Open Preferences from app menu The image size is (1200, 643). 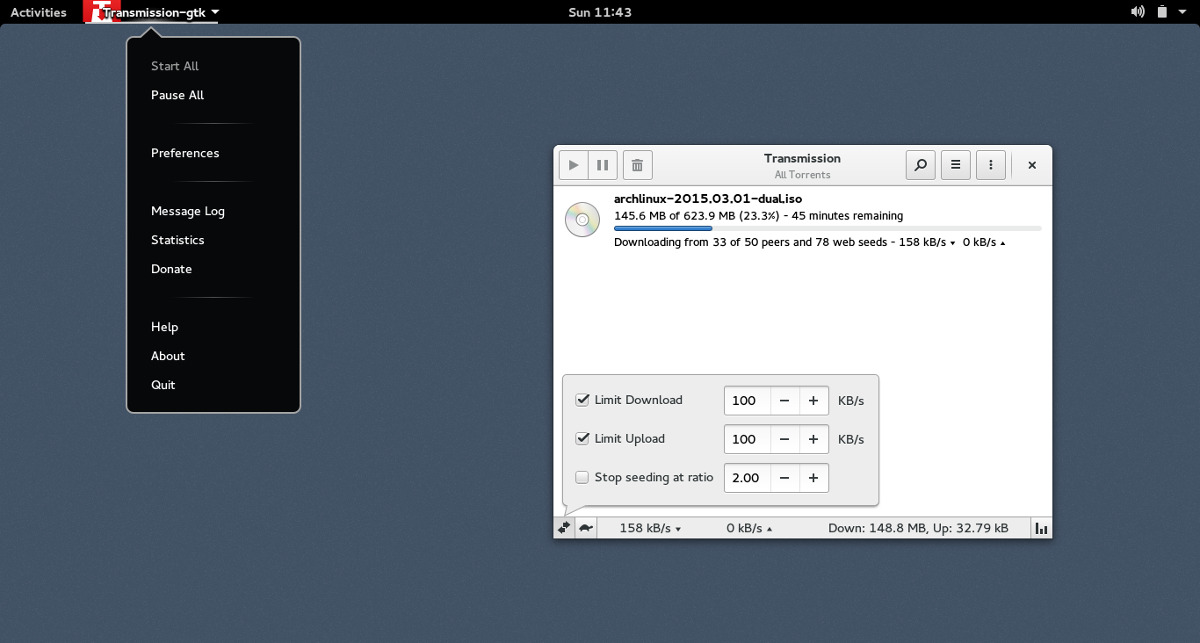coord(185,153)
